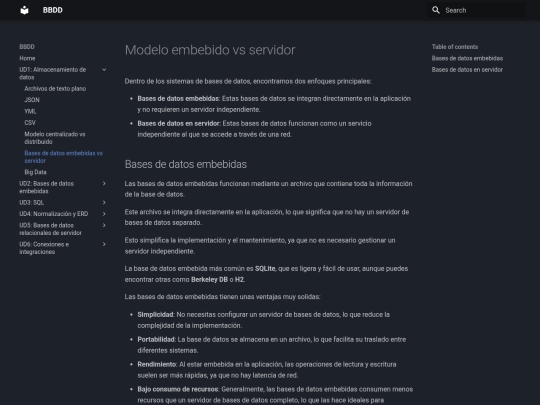540x405 pixels.
Task: Click the BBDD site title in header
Action: (53, 10)
